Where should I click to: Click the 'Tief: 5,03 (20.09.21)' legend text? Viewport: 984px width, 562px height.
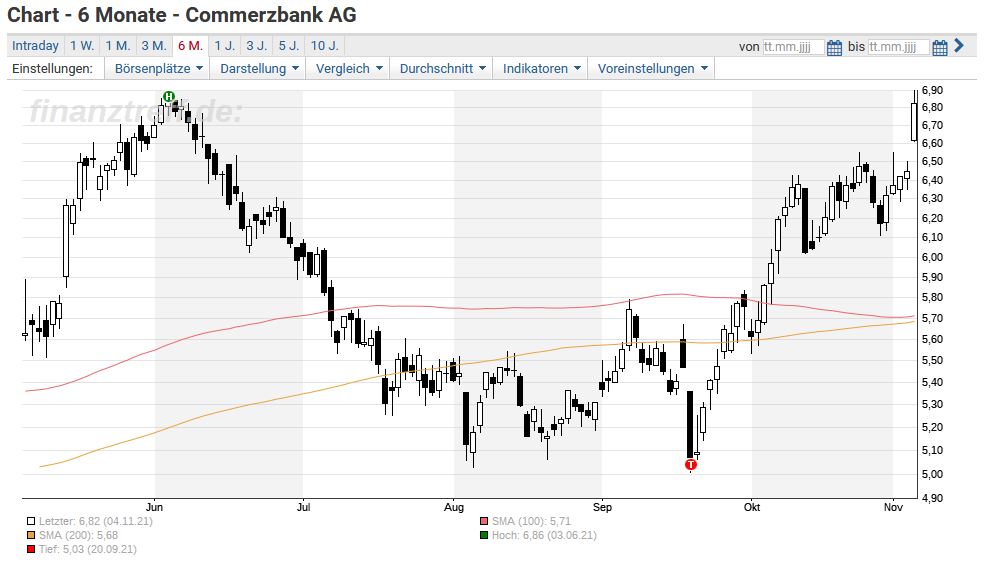[87, 549]
